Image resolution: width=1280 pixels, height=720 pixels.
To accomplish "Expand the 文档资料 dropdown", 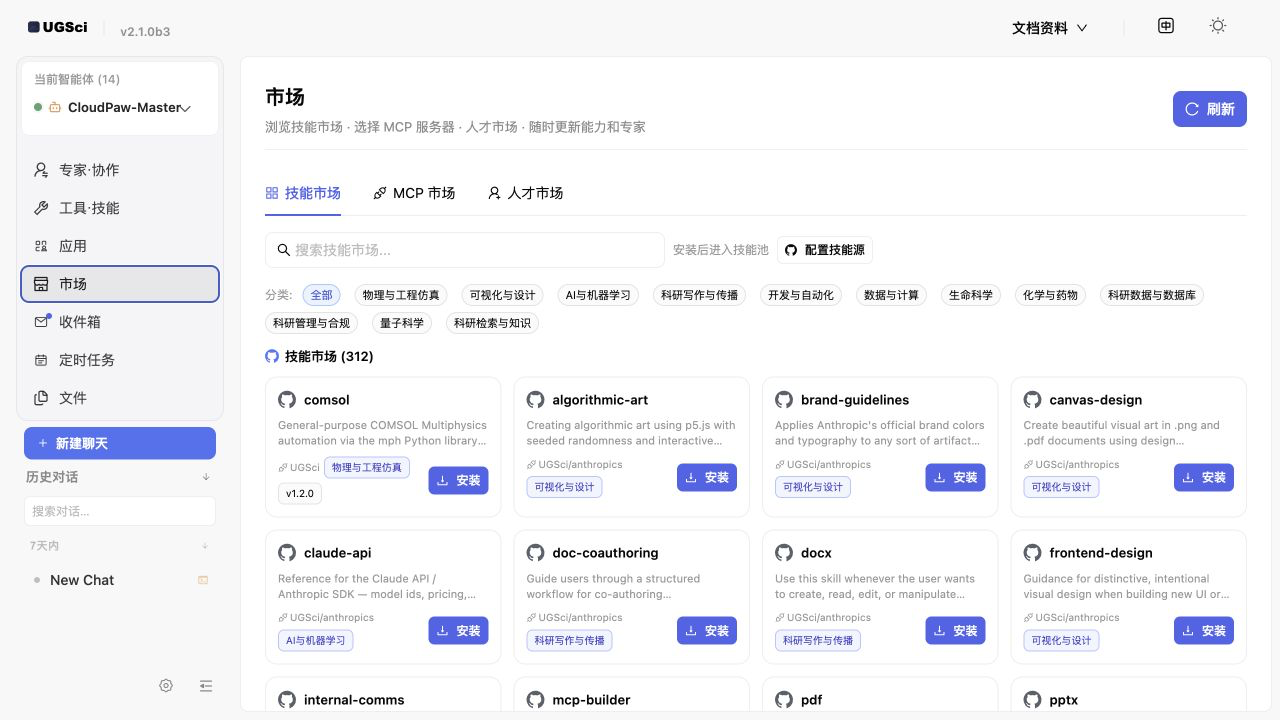I will click(1050, 28).
